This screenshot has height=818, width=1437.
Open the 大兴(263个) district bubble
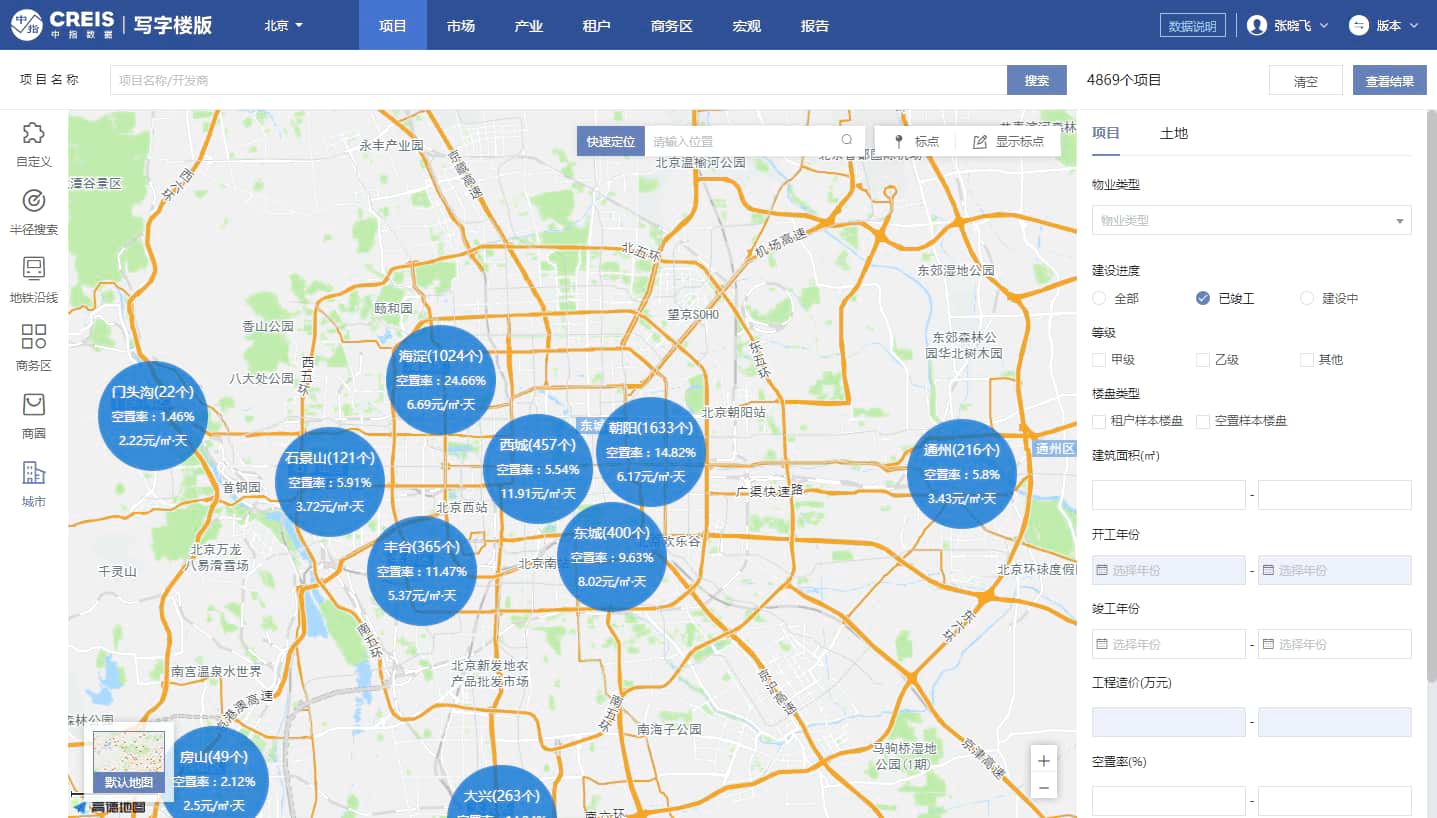(501, 794)
